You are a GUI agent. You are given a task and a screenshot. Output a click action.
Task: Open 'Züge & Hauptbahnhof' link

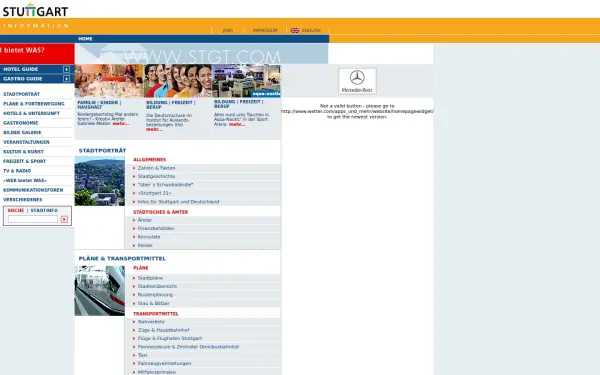[163, 330]
